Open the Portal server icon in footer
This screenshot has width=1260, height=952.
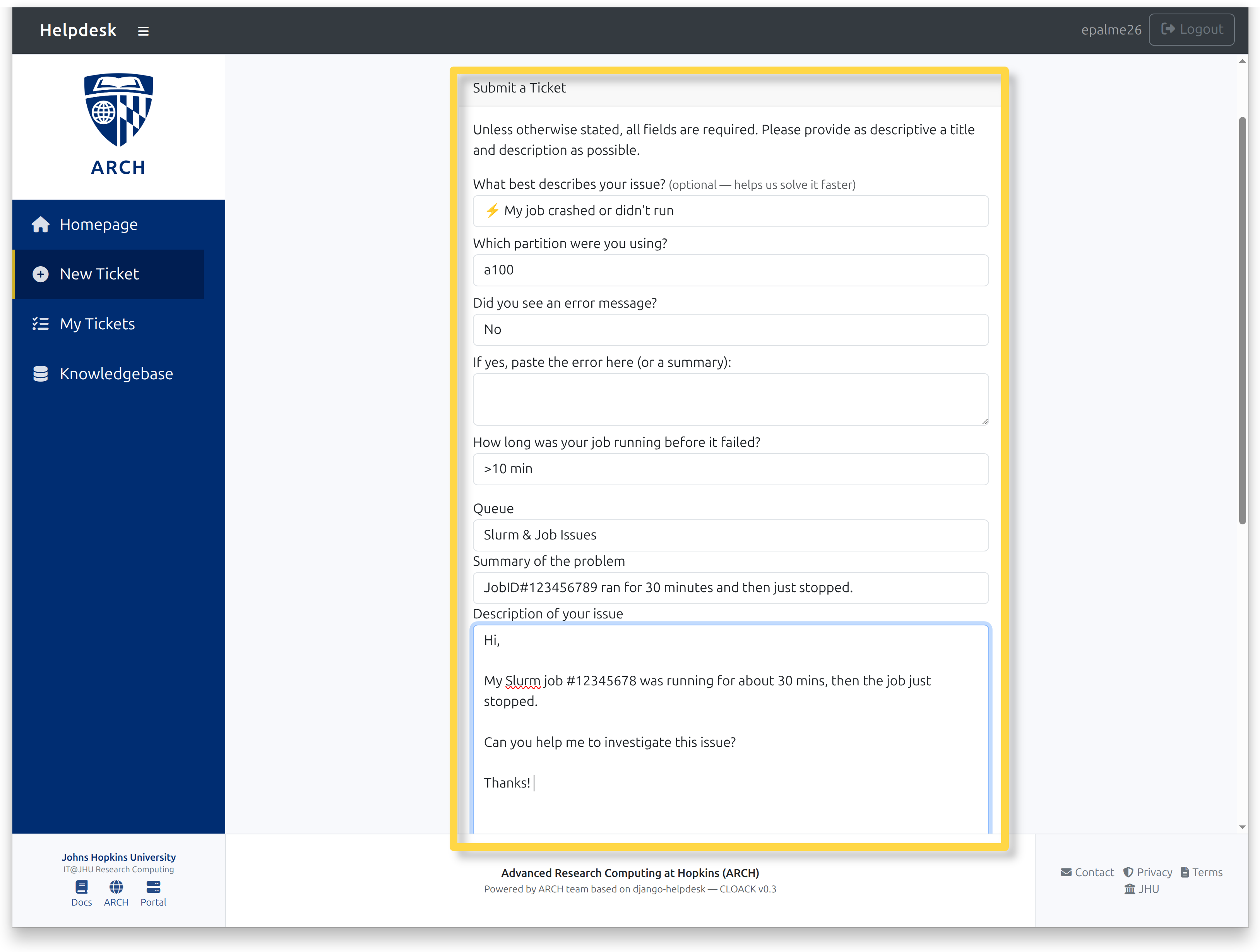(153, 887)
